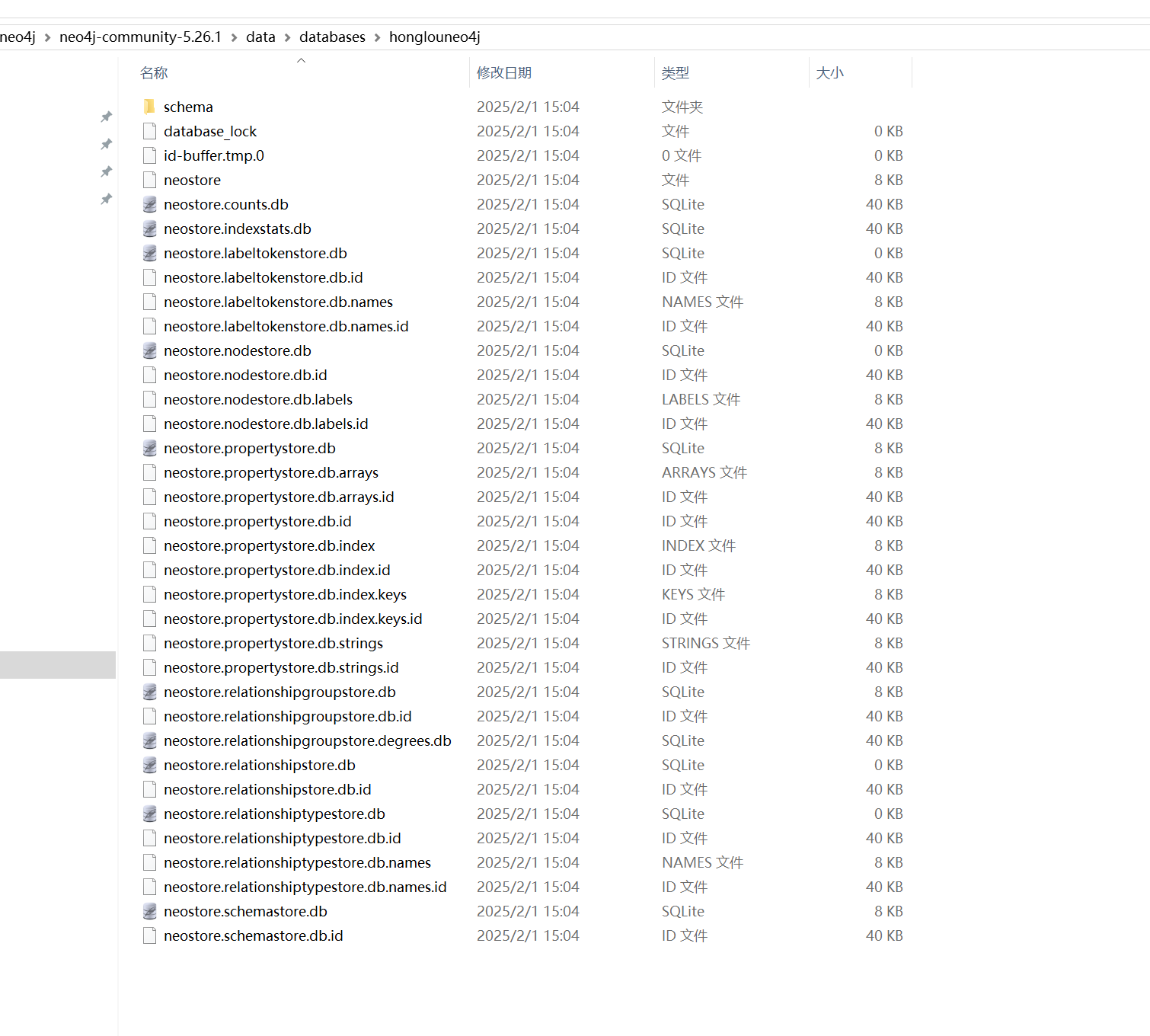Select file neostore.nodestore.db.labels.id
The width and height of the screenshot is (1150, 1036).
coord(266,424)
